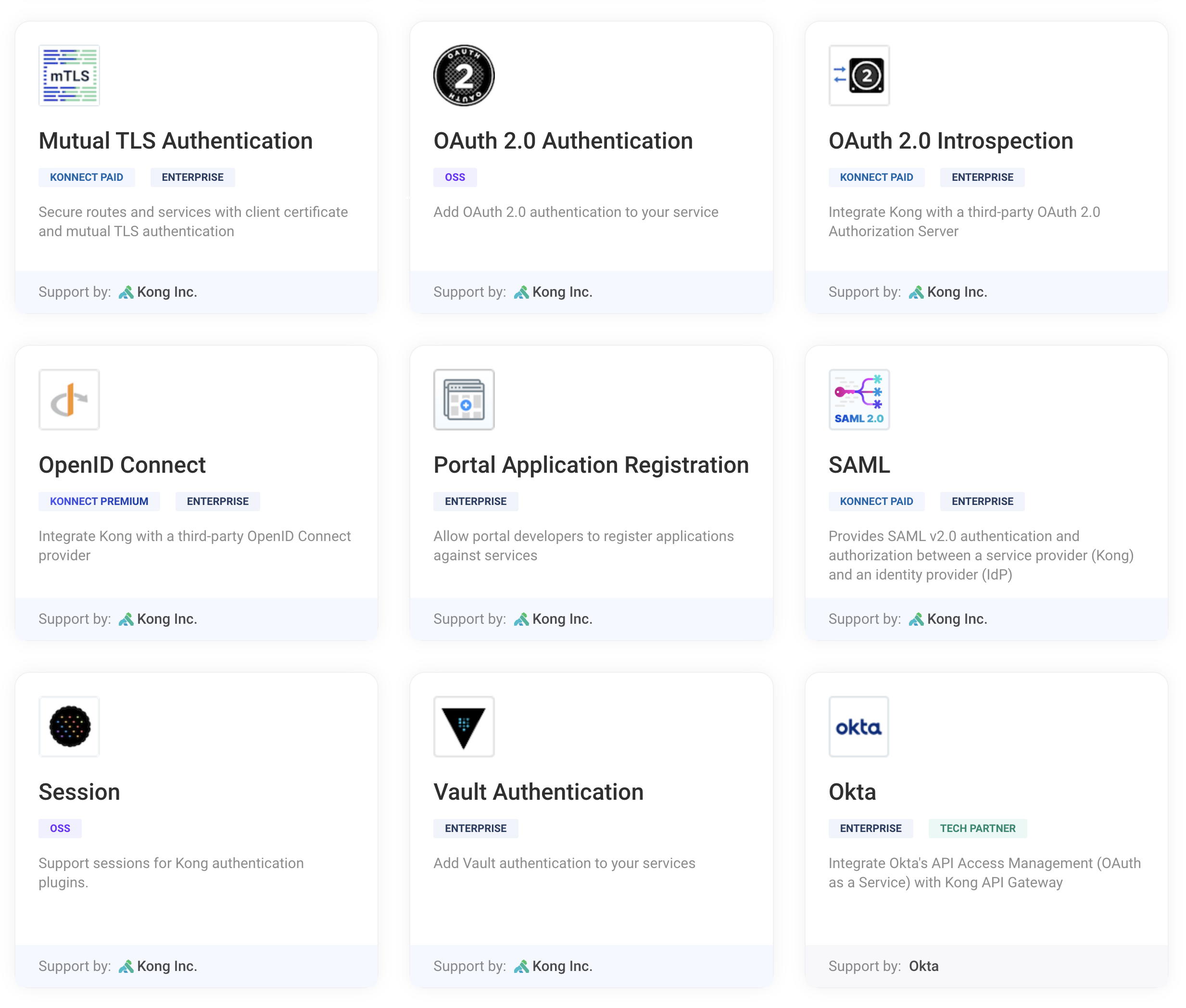
Task: Click the Portal Application Registration icon
Action: (x=464, y=400)
